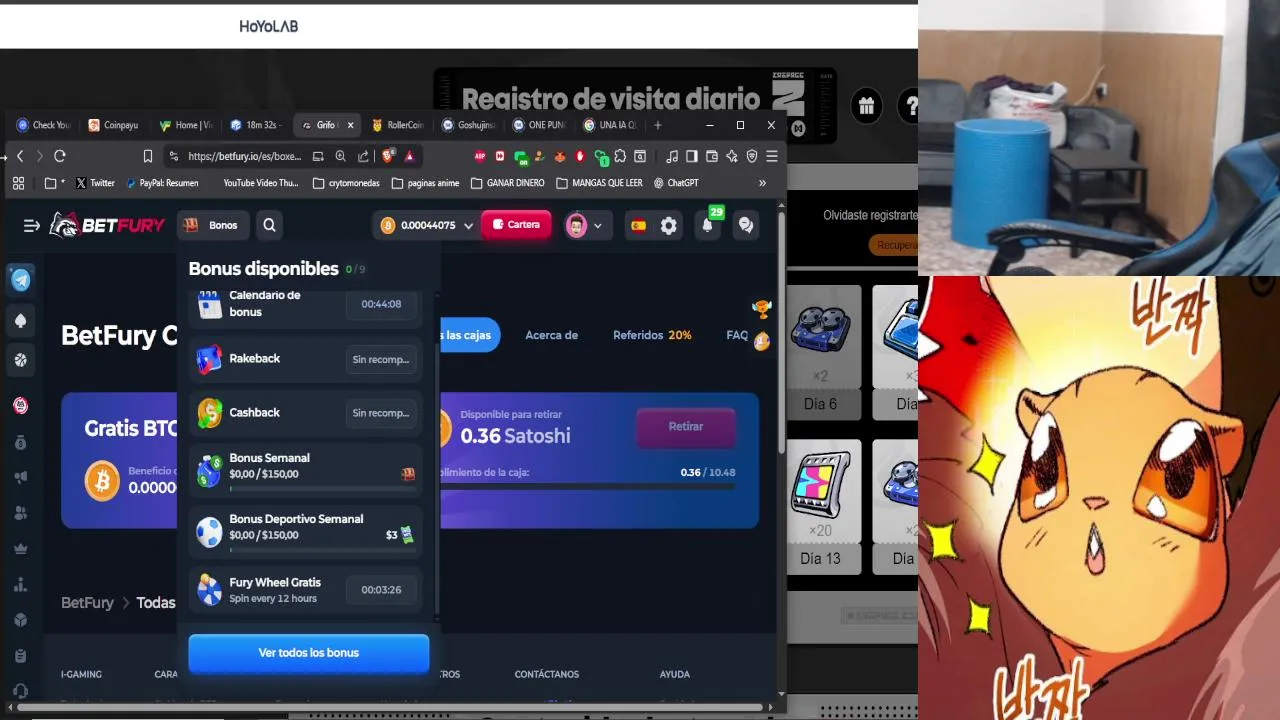Click the megaphone promotions icon in sidebar
Screen dimensions: 1280x720
click(x=20, y=478)
